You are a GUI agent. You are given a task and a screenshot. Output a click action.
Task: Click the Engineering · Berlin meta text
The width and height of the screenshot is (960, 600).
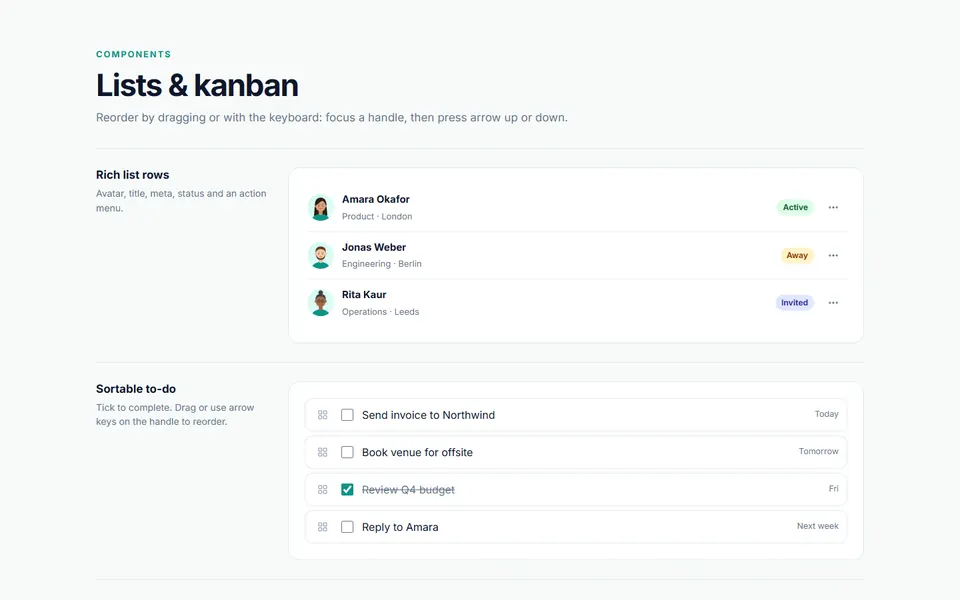click(381, 264)
